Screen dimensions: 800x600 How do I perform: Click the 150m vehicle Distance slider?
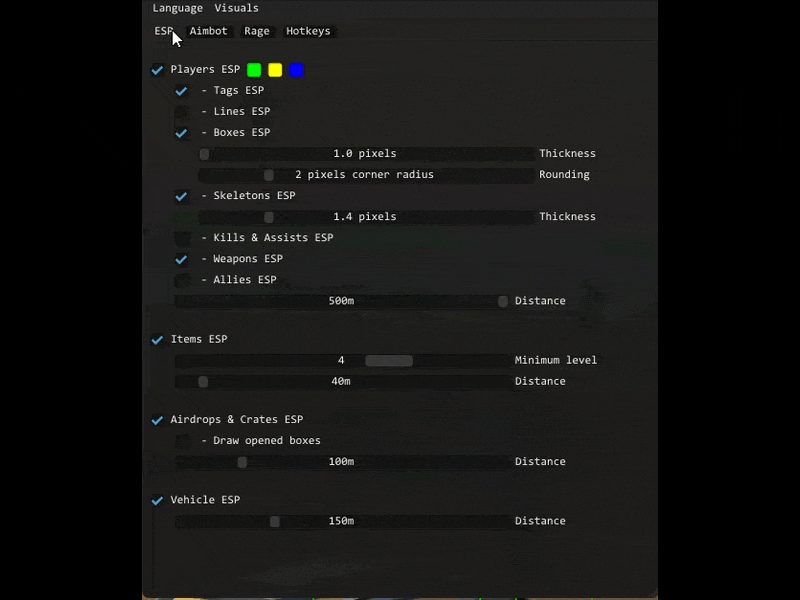(x=342, y=521)
